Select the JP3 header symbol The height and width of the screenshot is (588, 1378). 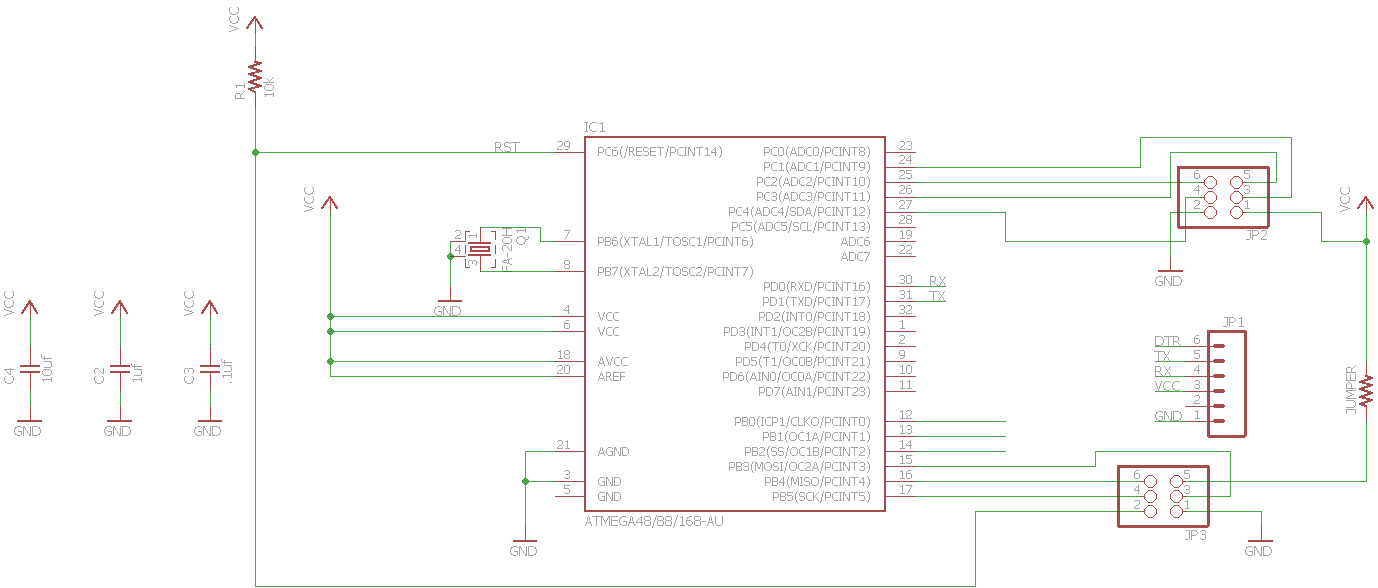pos(1162,496)
